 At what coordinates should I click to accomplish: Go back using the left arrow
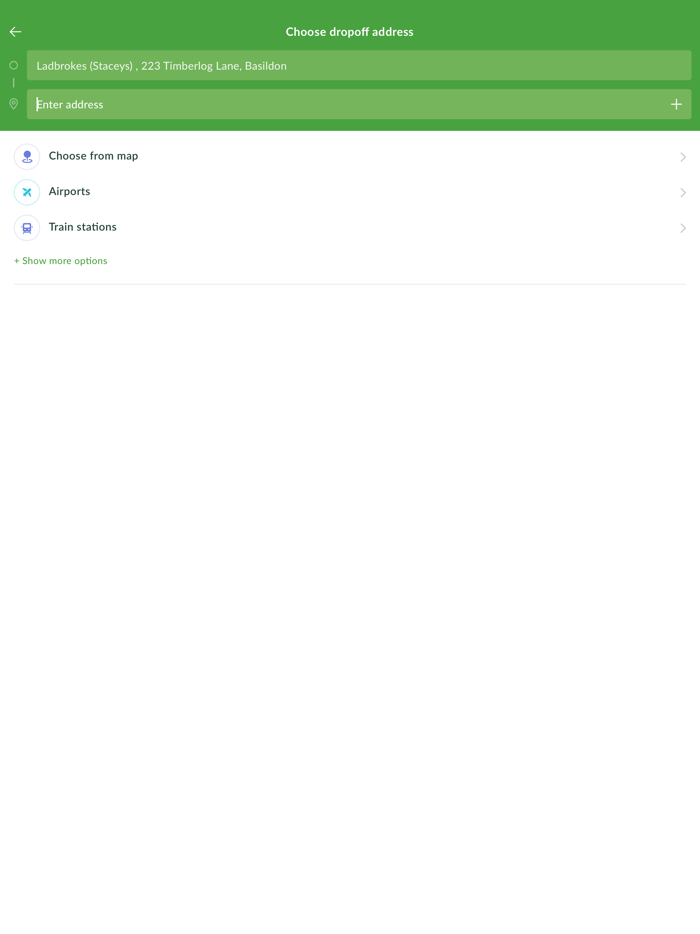[x=15, y=32]
